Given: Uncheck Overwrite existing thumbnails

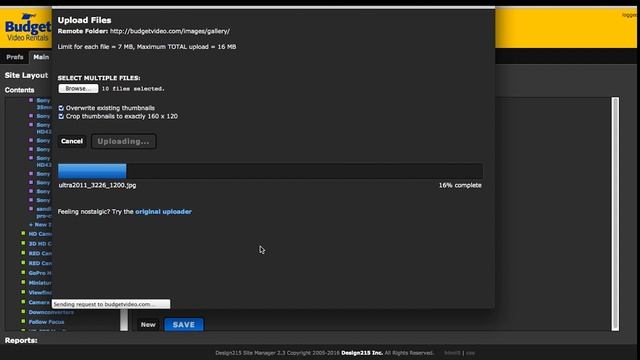Looking at the screenshot, I should click(61, 108).
